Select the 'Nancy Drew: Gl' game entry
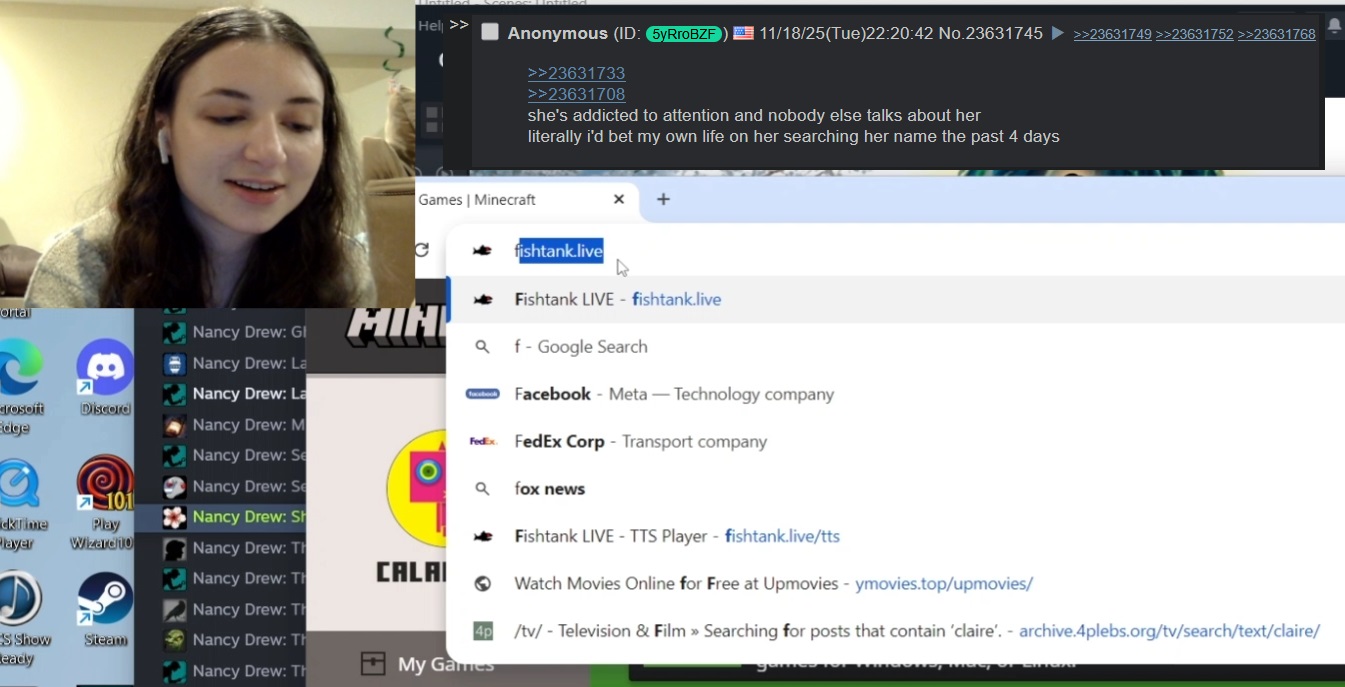This screenshot has width=1345, height=687. [x=235, y=332]
